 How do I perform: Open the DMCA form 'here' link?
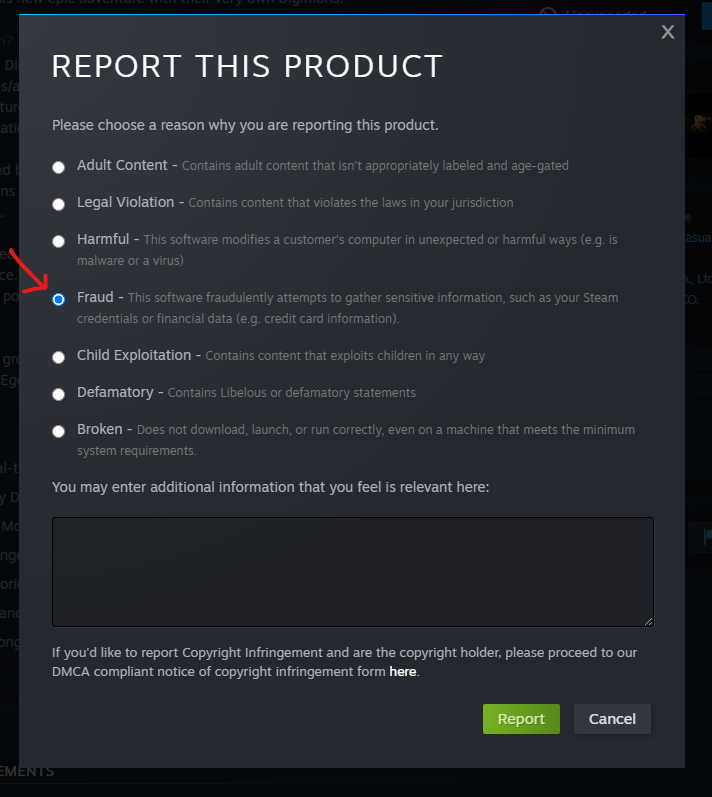click(x=403, y=671)
